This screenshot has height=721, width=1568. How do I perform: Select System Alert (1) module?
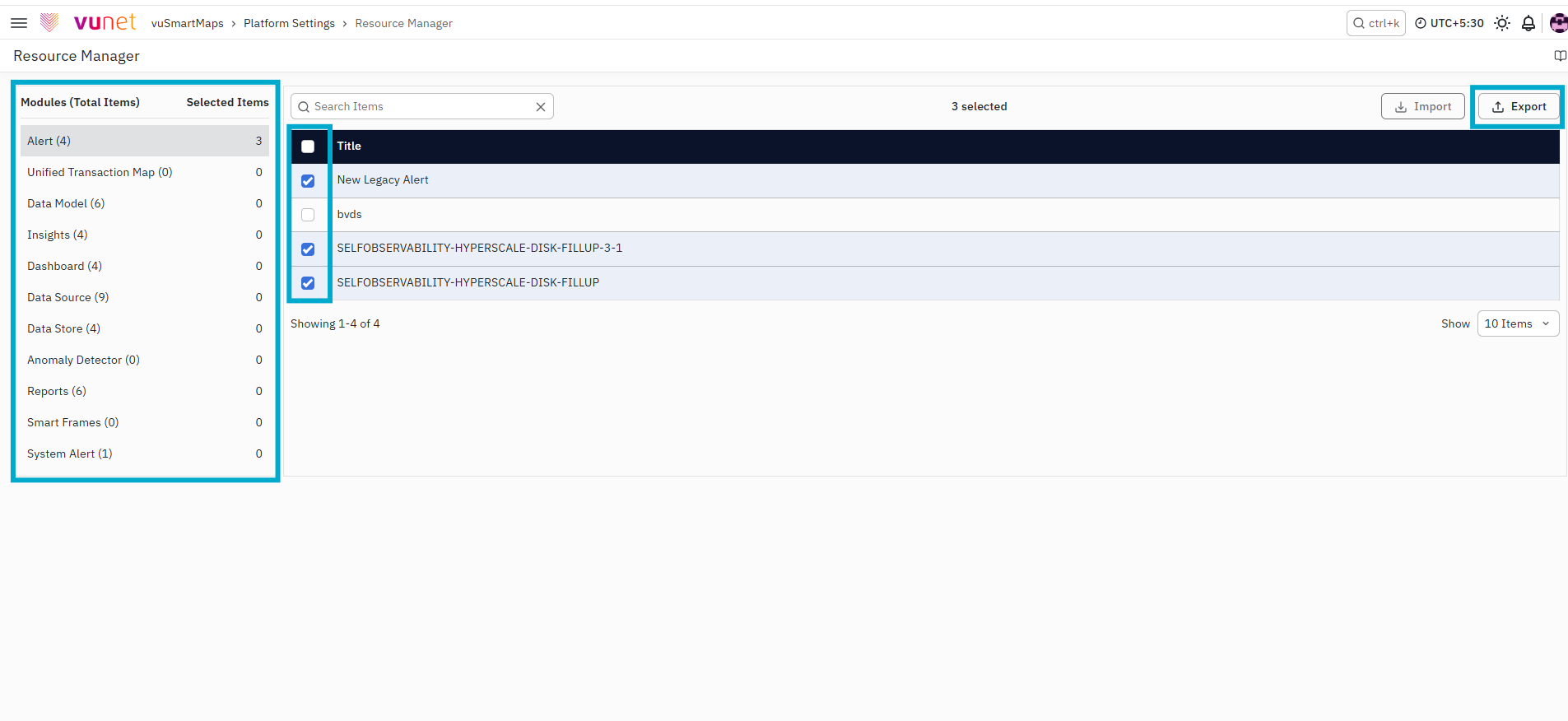pos(145,454)
